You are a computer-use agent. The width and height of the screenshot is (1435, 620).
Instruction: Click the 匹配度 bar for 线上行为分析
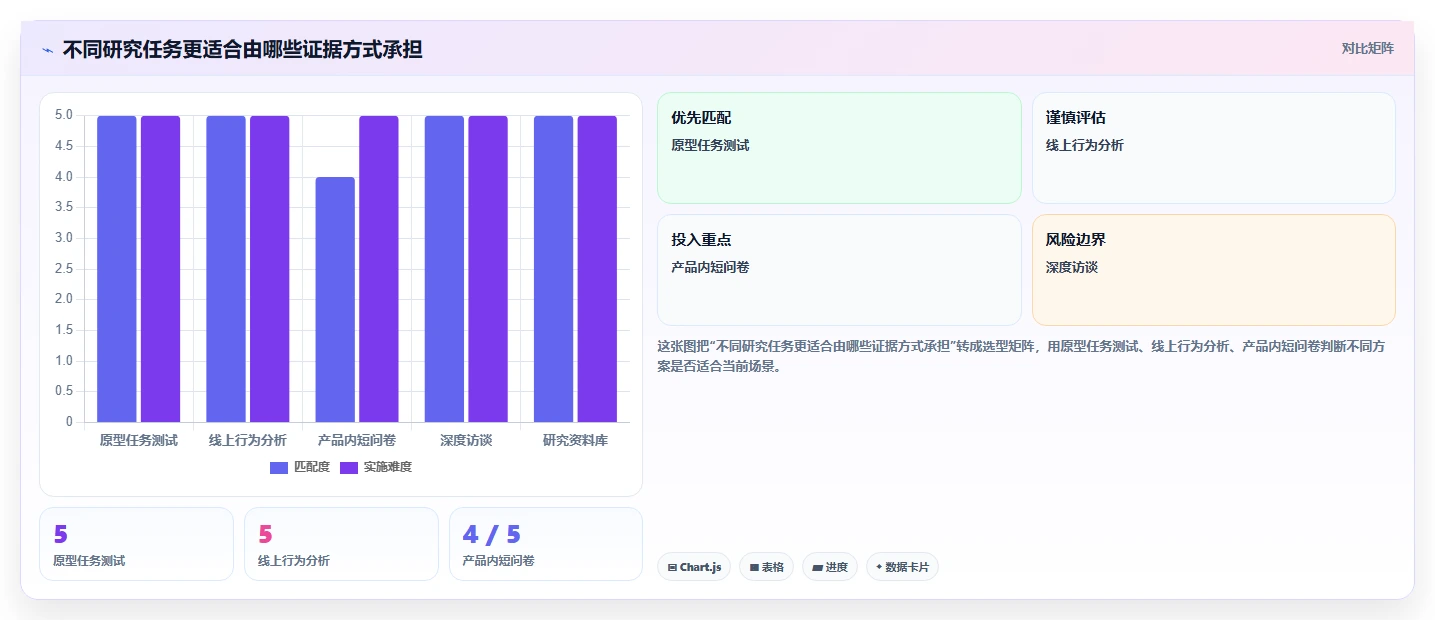[x=226, y=269]
